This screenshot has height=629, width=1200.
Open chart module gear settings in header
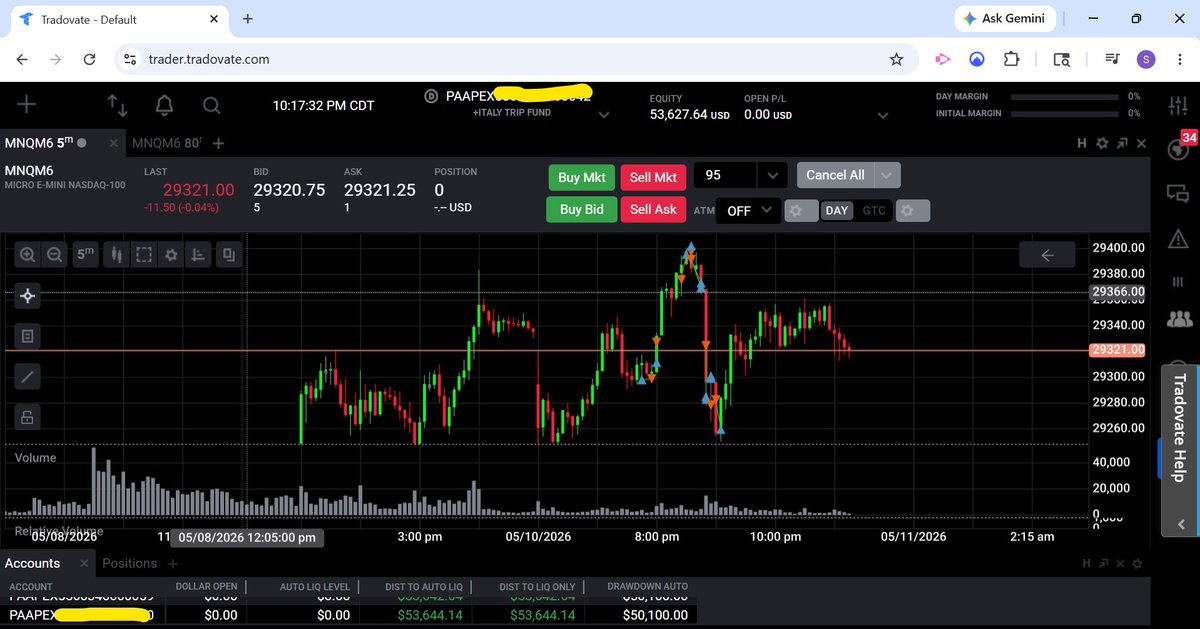(1102, 144)
